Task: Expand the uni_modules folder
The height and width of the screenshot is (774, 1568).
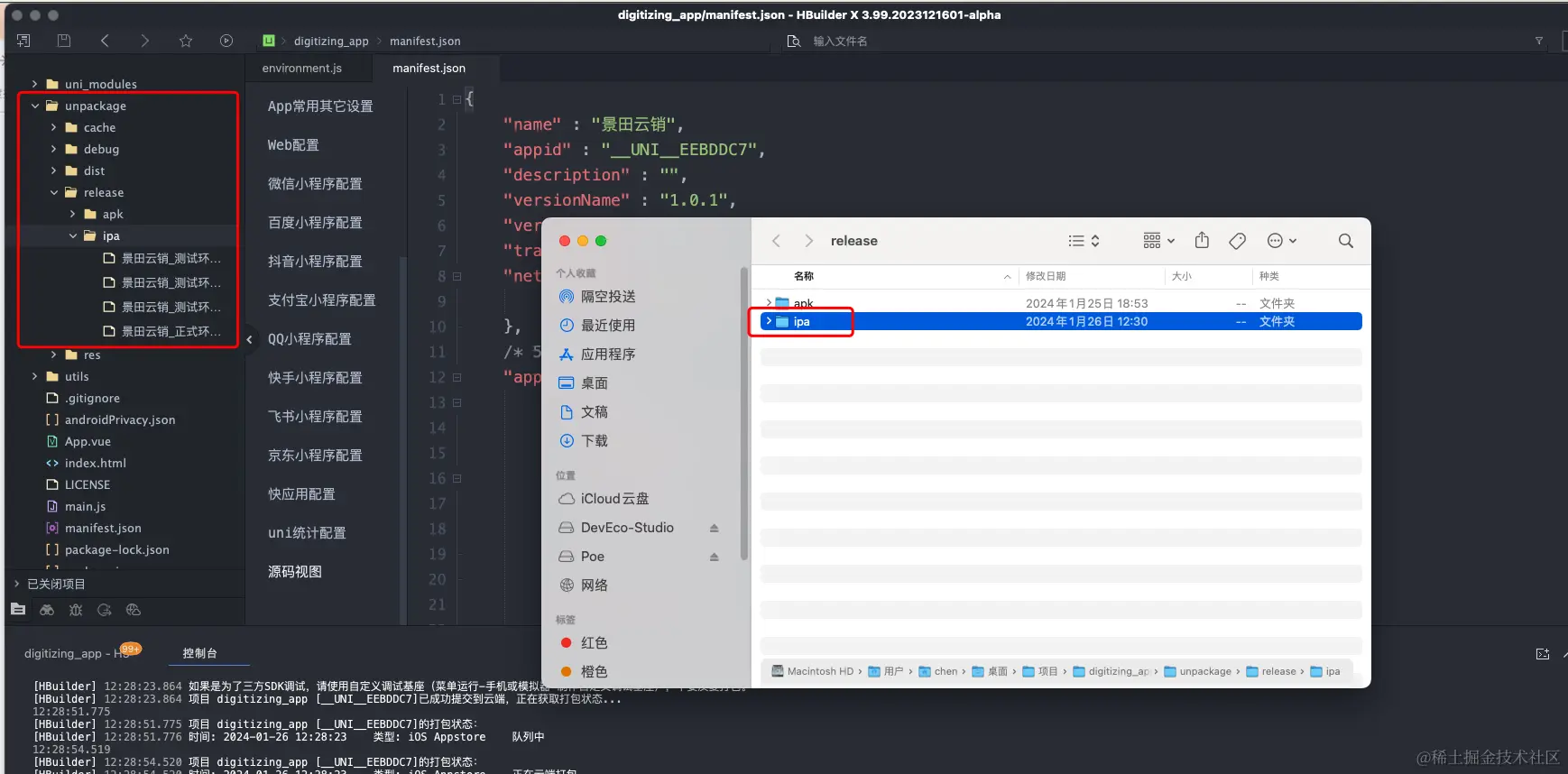Action: 35,84
